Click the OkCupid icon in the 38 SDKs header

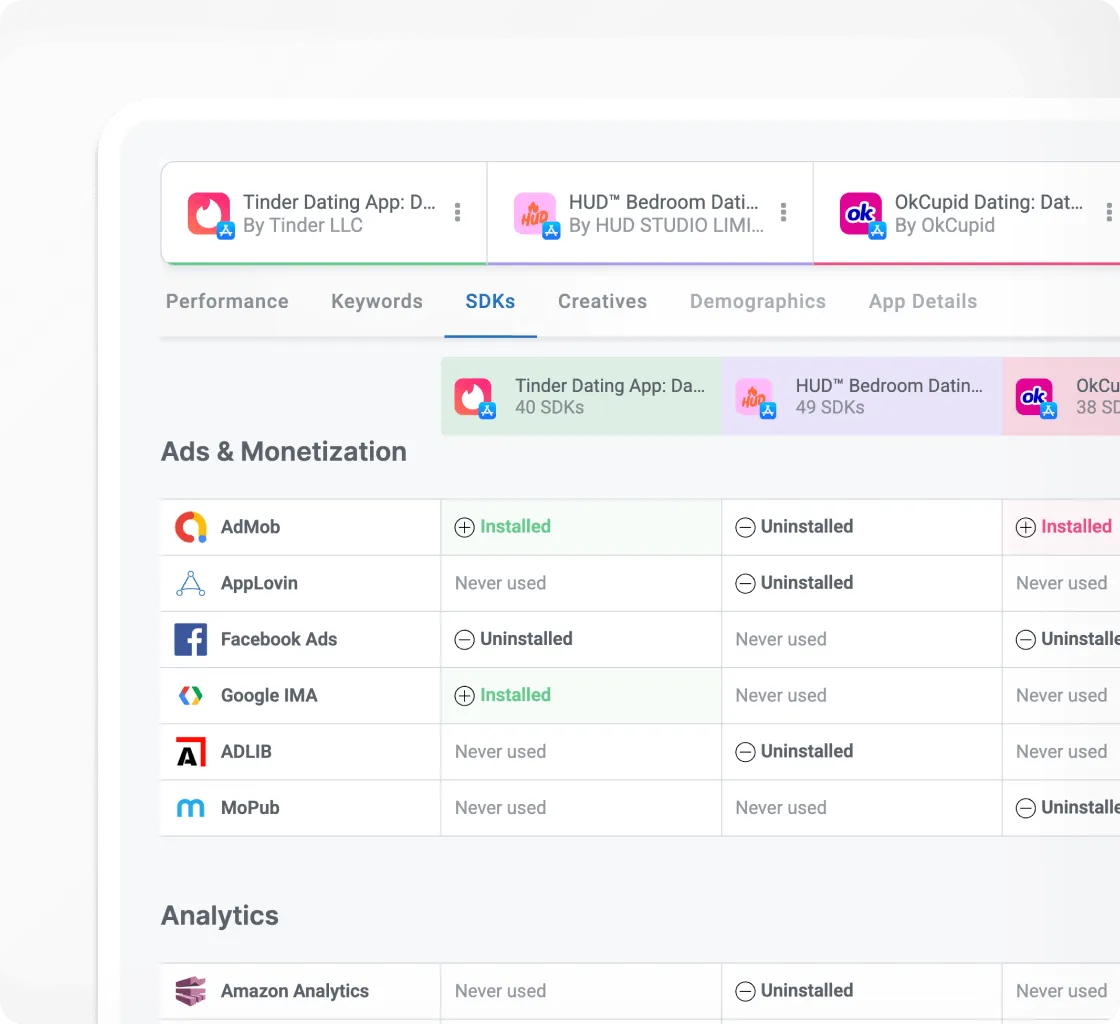pyautogui.click(x=1036, y=397)
